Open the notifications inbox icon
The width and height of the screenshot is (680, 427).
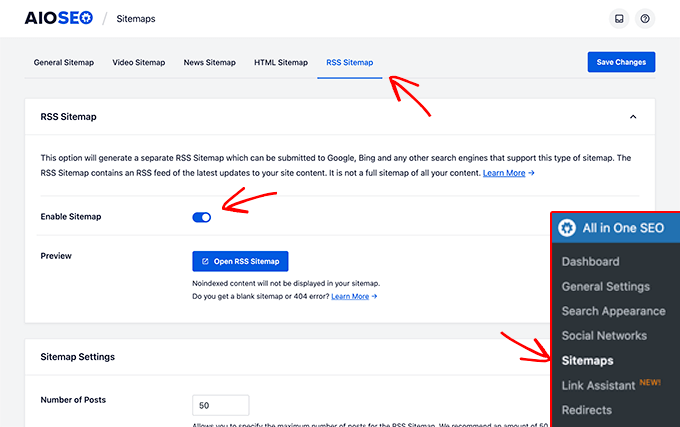coord(619,19)
